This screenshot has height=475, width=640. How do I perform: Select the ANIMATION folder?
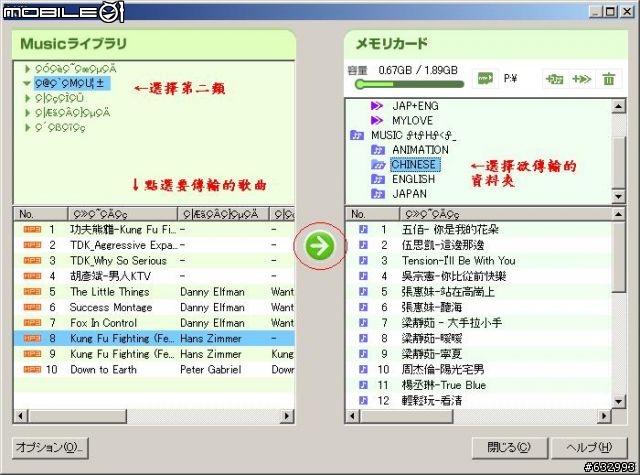(420, 150)
